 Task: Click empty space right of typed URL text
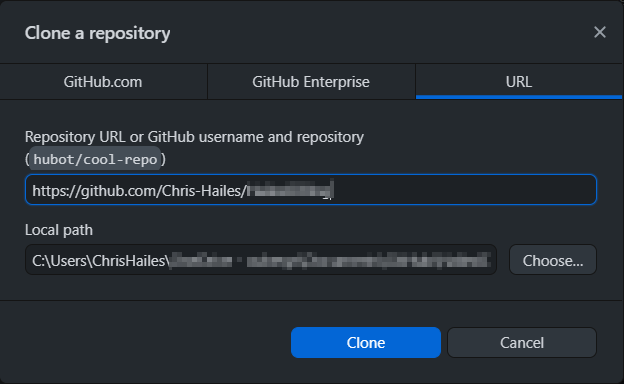464,190
